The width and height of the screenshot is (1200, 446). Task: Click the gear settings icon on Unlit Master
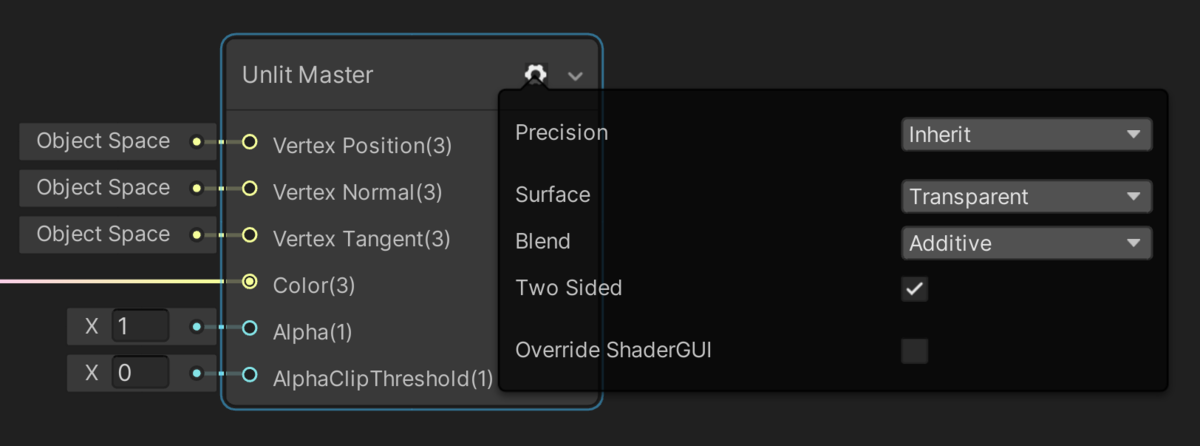pos(535,75)
